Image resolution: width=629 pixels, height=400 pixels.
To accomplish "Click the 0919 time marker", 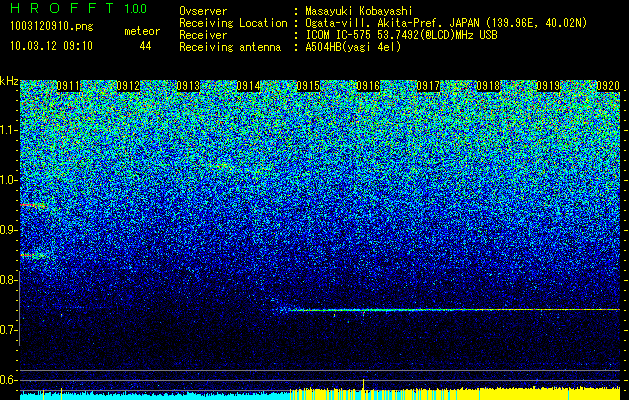I will [548, 86].
